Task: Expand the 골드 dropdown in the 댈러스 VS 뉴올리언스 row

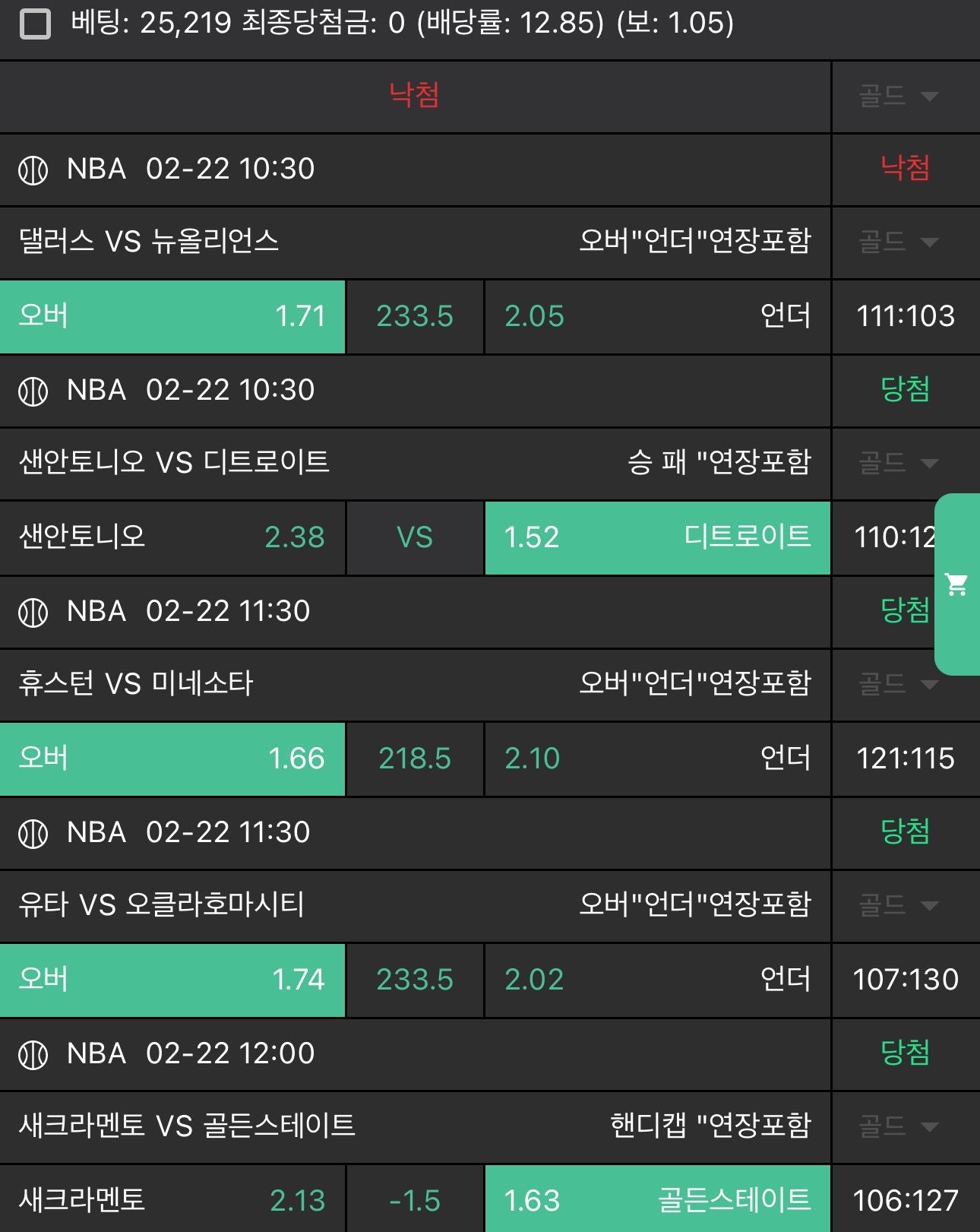Action: click(899, 242)
